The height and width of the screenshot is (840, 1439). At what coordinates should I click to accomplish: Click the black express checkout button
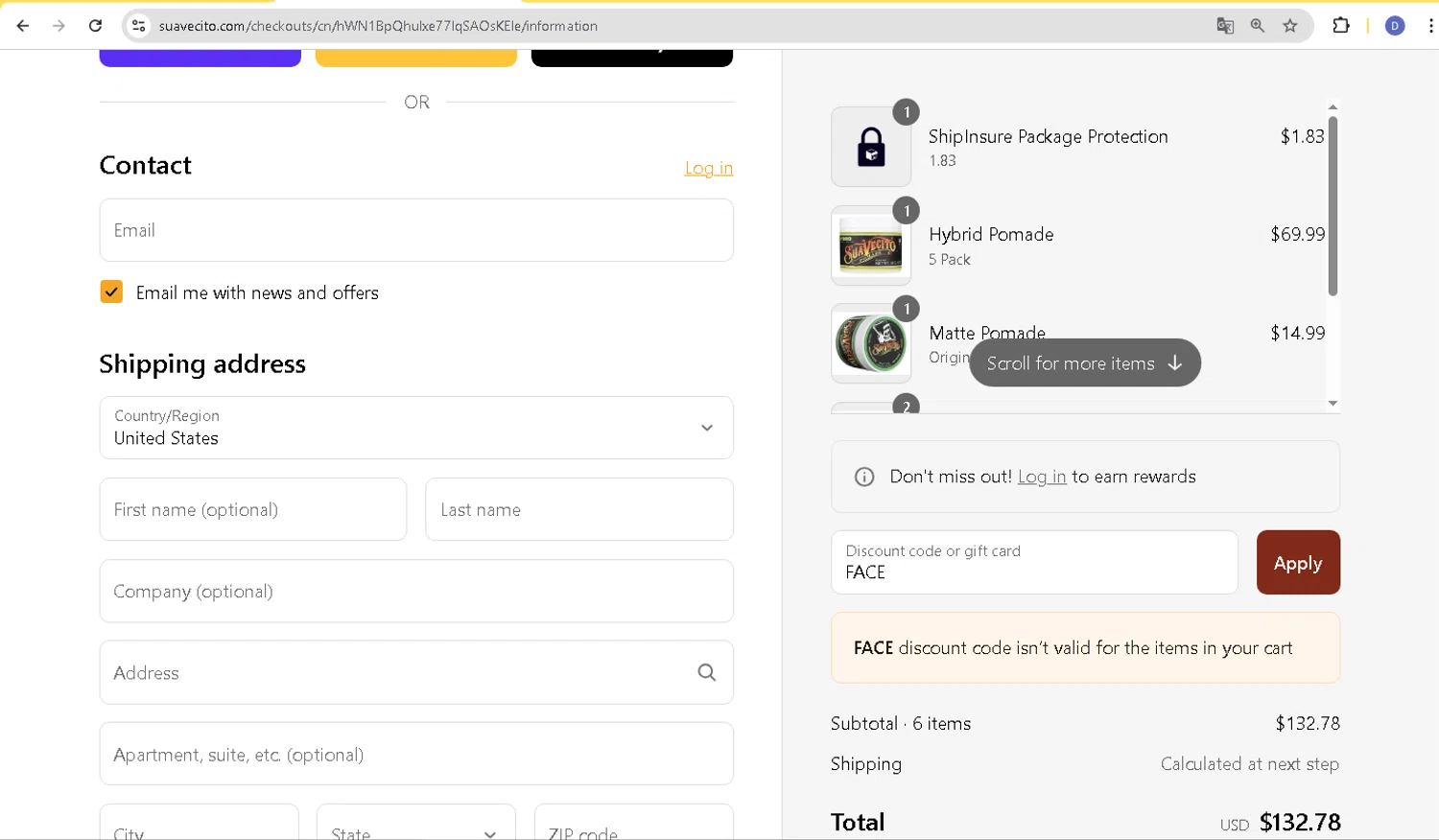(x=632, y=58)
